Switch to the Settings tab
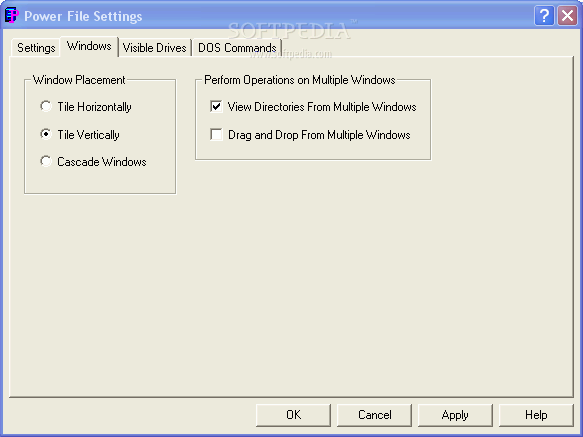 pos(36,48)
